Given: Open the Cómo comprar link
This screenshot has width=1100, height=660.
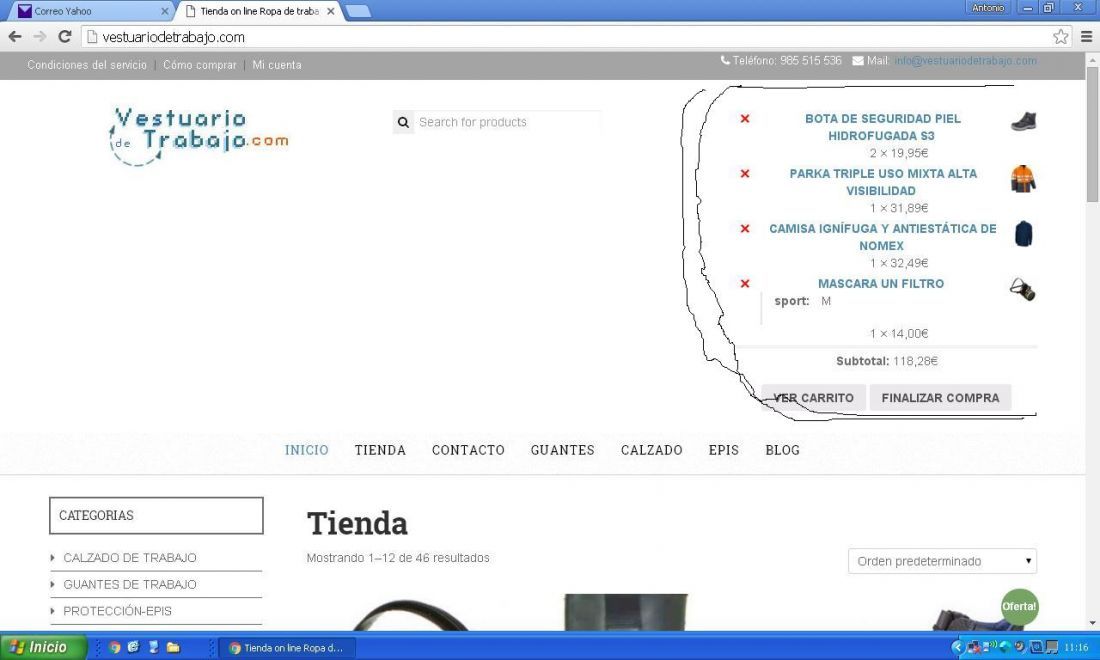Looking at the screenshot, I should point(200,65).
